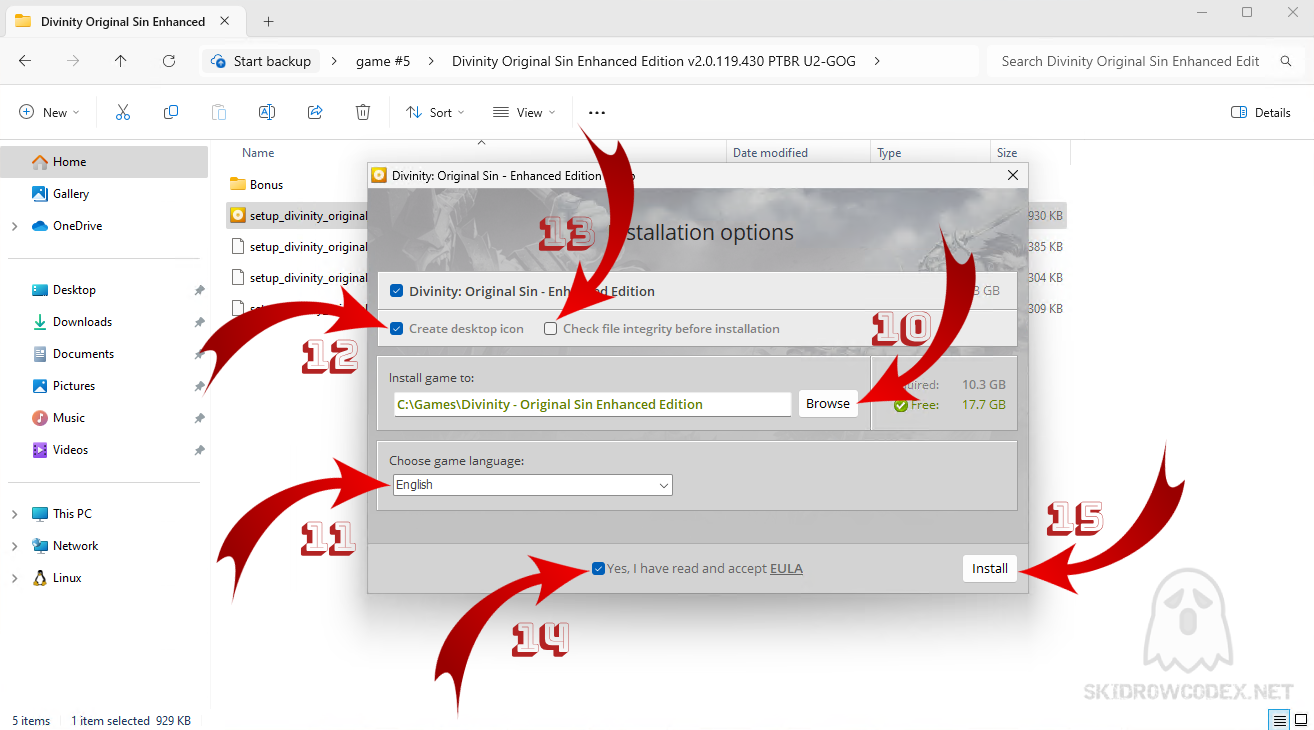Toggle the Details pane button

1261,113
